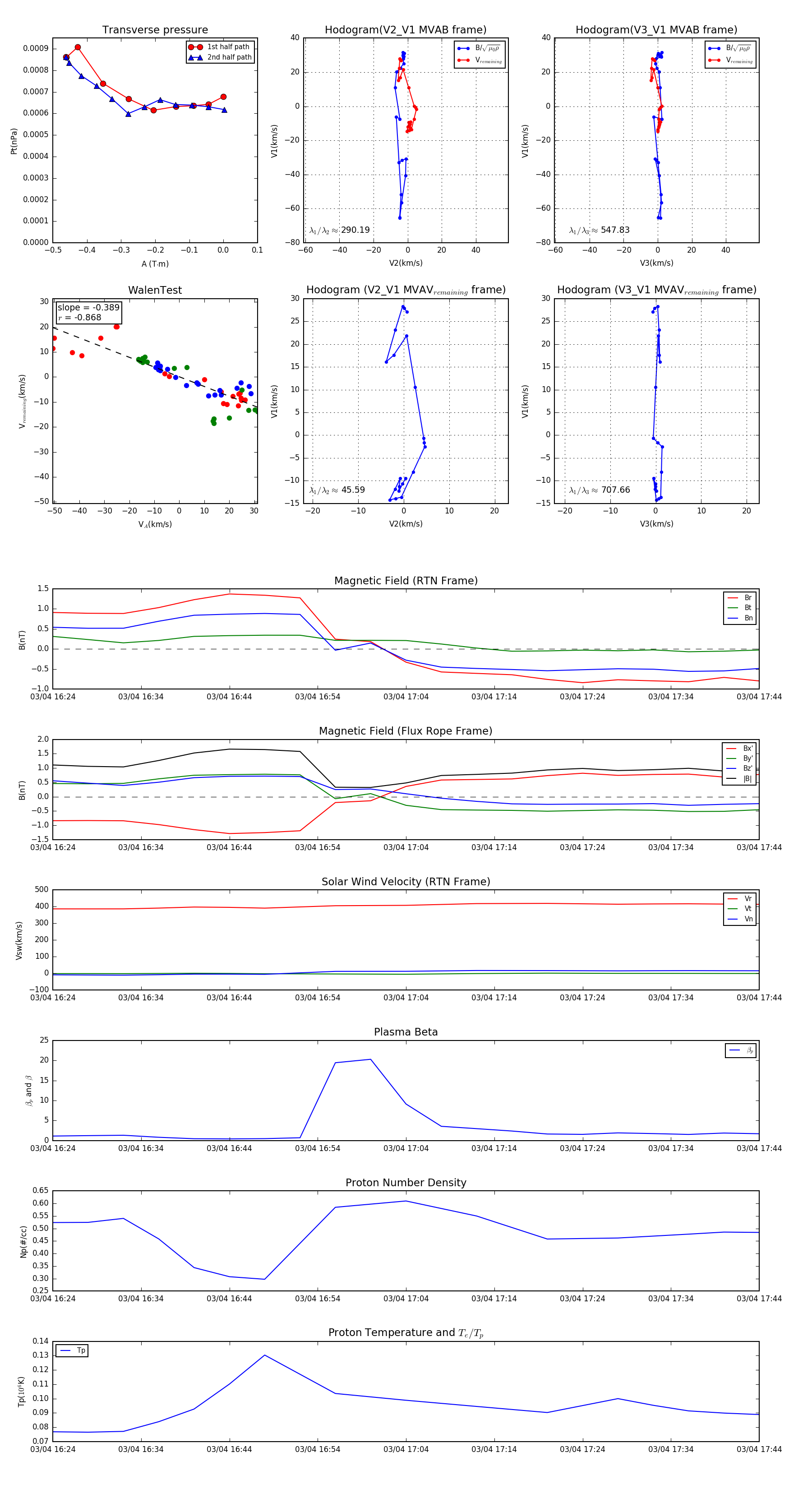The width and height of the screenshot is (812, 1489).
Task: Click the Pt(nPa) y-axis label
Action: (x=14, y=141)
